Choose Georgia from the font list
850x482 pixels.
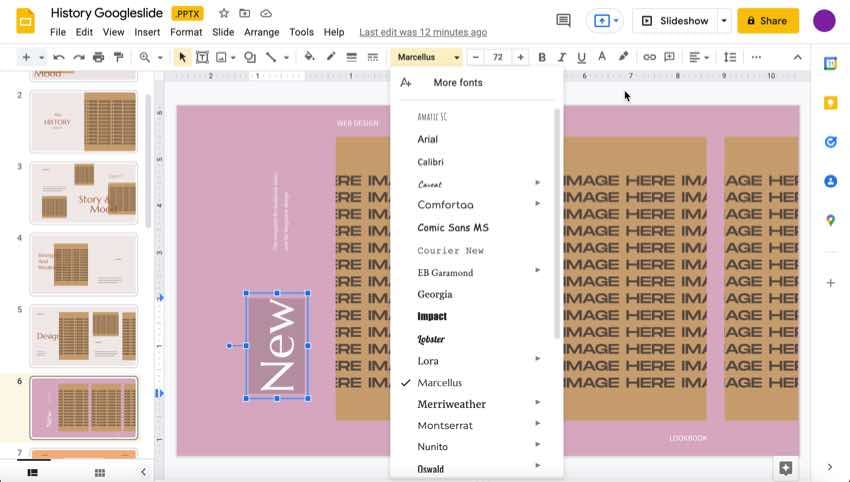click(x=435, y=294)
